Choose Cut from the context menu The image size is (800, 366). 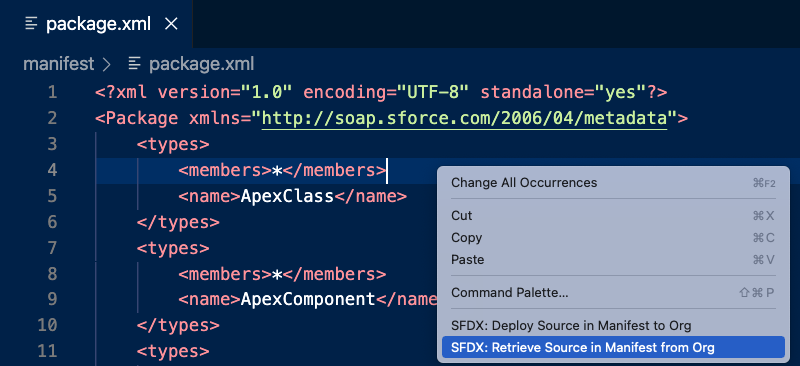(613, 215)
